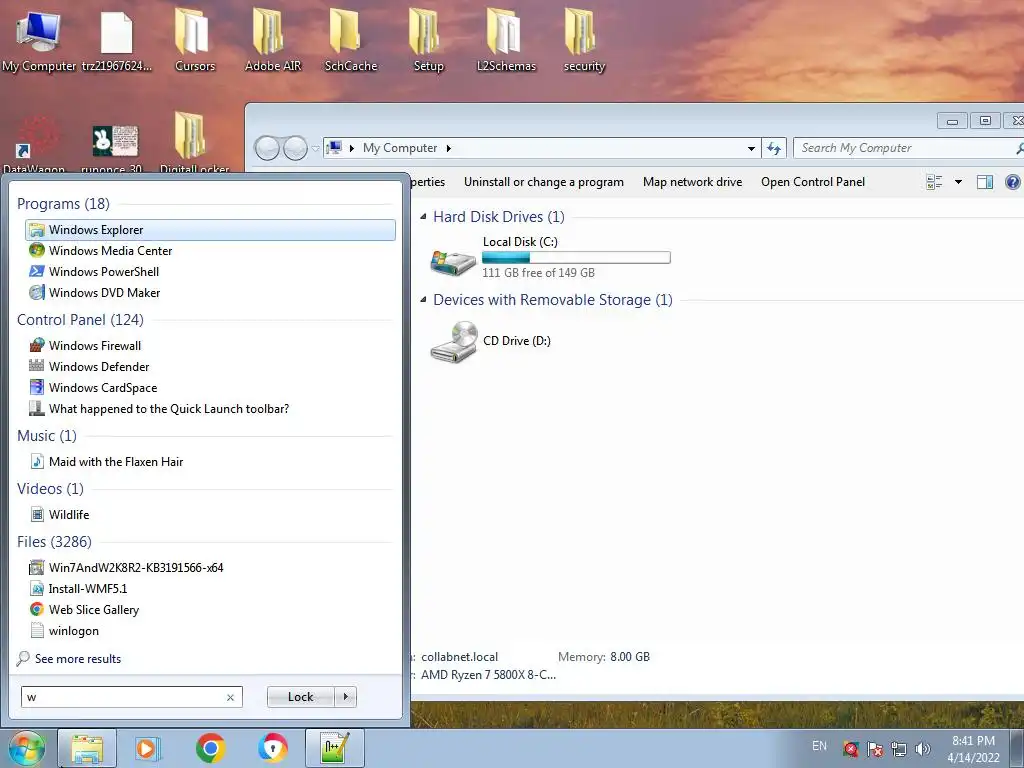Open Action Center flag tray icon
This screenshot has width=1024, height=768.
pyautogui.click(x=874, y=749)
